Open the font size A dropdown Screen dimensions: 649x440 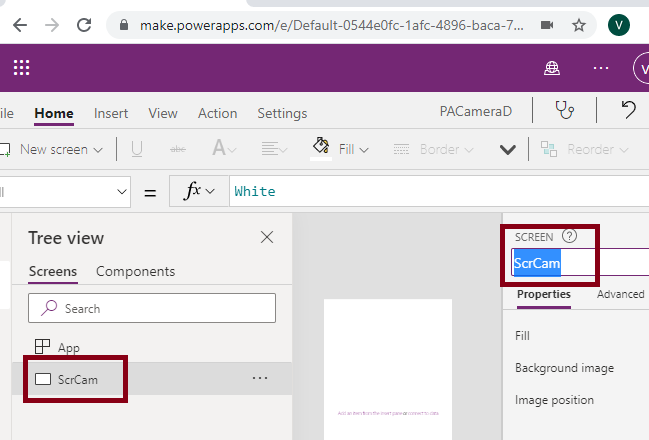pyautogui.click(x=224, y=148)
